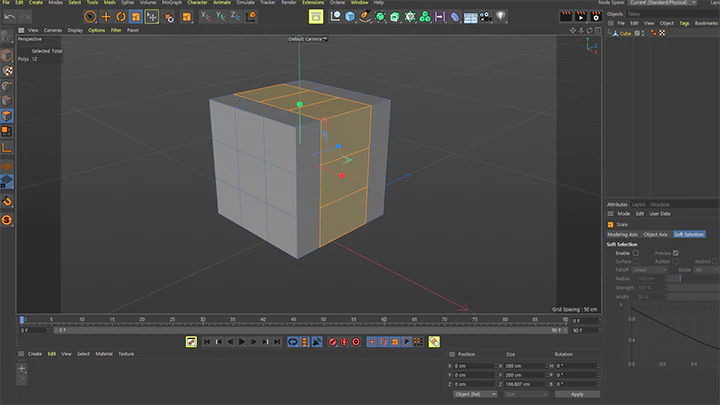The image size is (720, 405).
Task: Open the Spline Pen tool
Action: pos(365,17)
